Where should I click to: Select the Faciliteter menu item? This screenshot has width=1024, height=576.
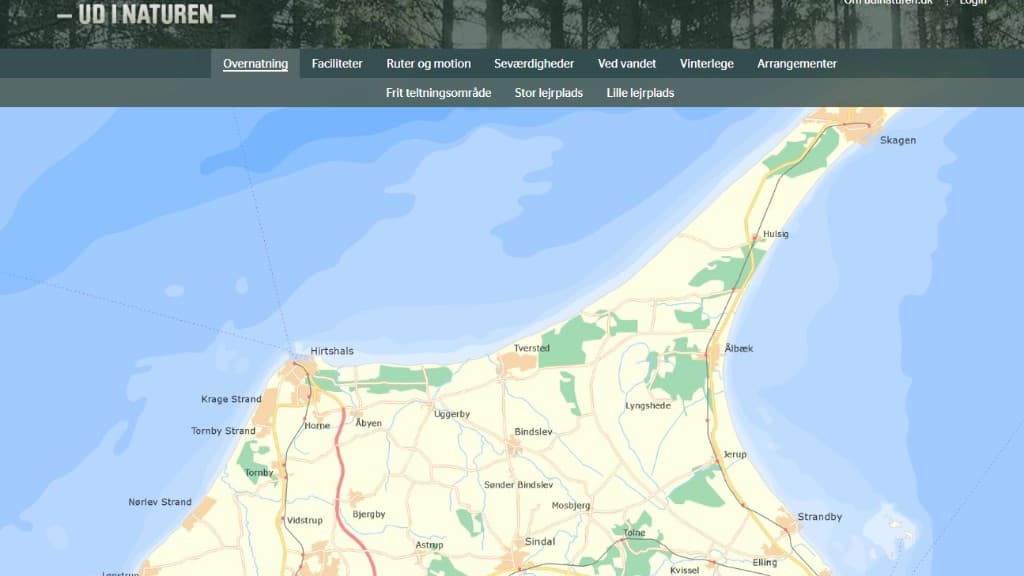click(339, 63)
